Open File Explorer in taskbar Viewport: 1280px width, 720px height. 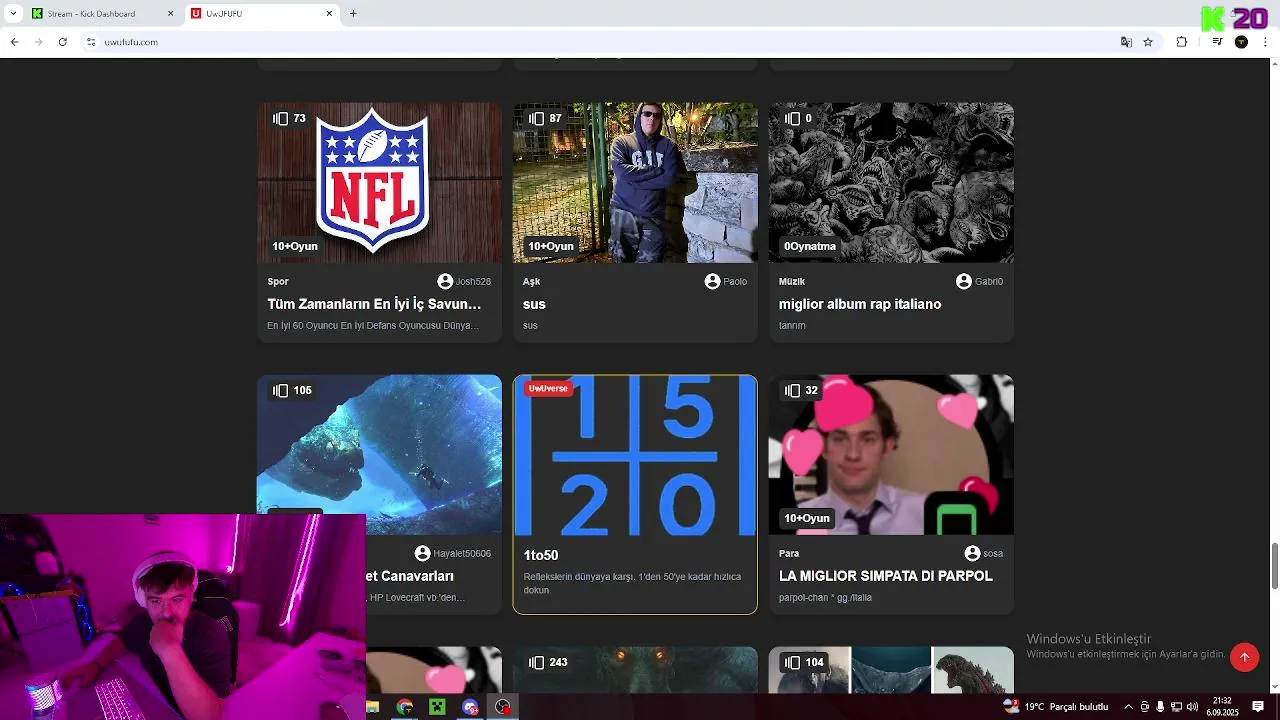pos(373,707)
